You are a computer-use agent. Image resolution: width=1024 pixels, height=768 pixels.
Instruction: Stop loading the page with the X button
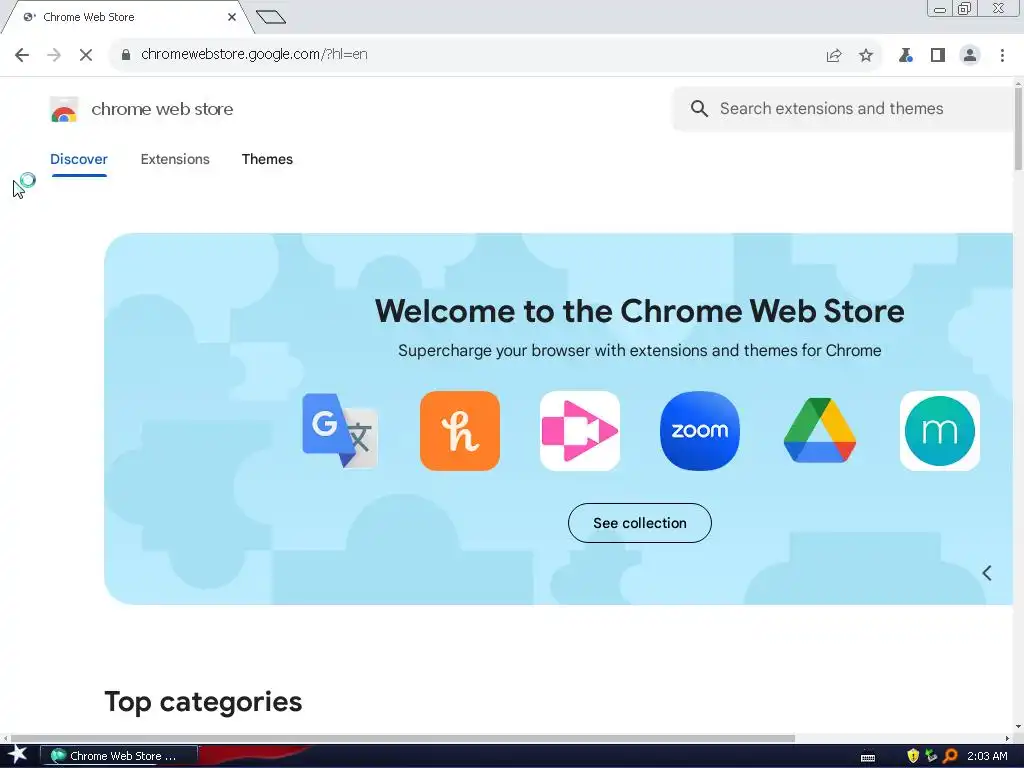coord(86,55)
